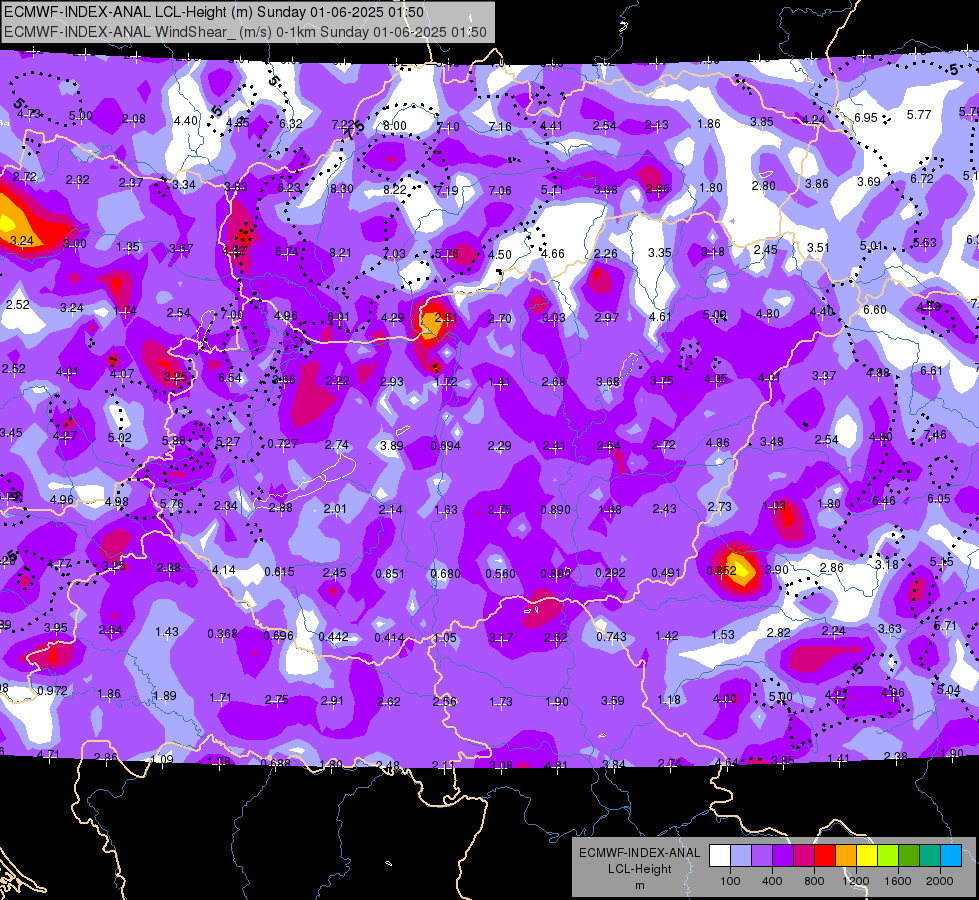The width and height of the screenshot is (979, 900).
Task: Click the wind shear value 4.14
Action: click(x=224, y=570)
